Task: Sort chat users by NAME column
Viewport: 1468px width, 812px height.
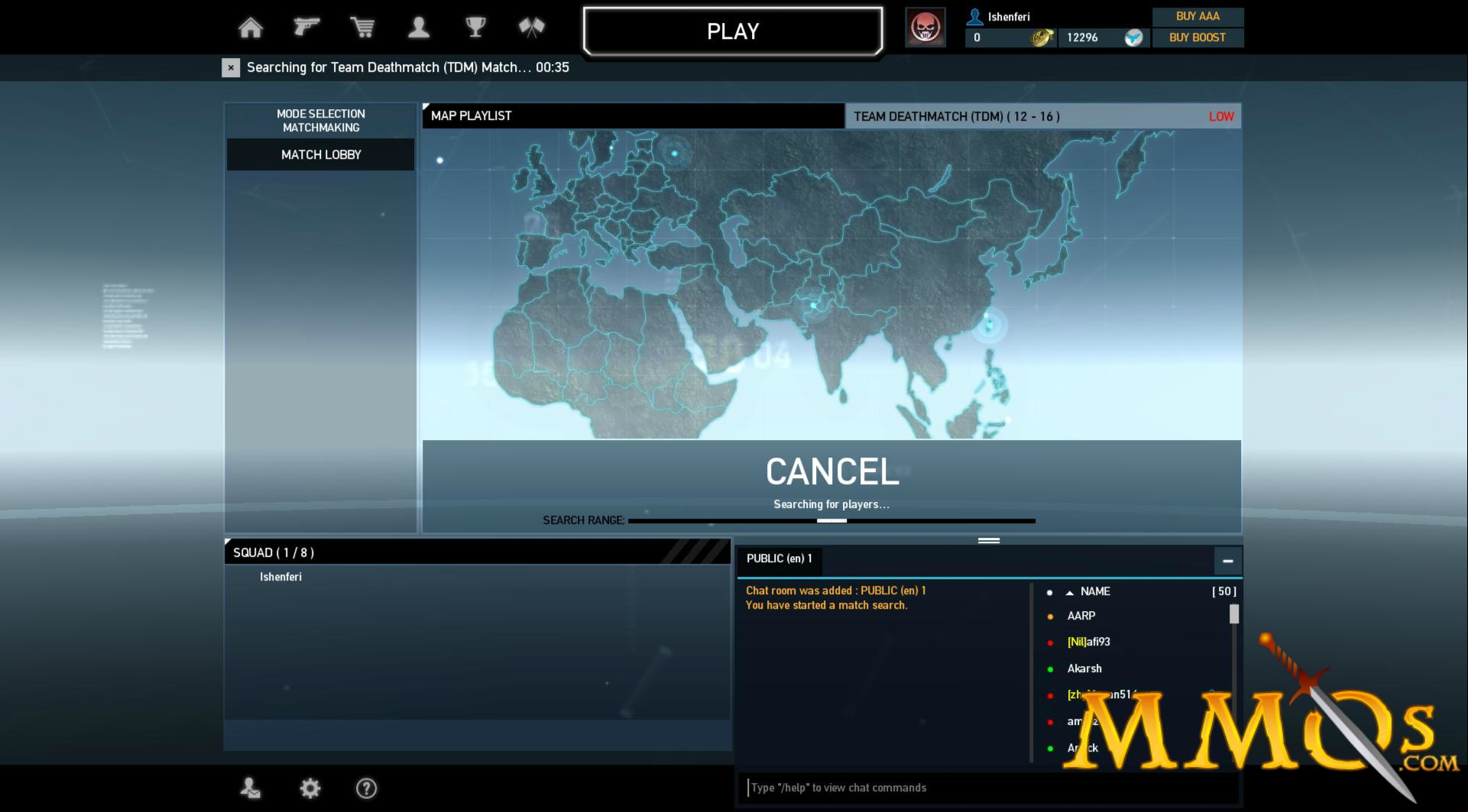Action: pyautogui.click(x=1095, y=591)
